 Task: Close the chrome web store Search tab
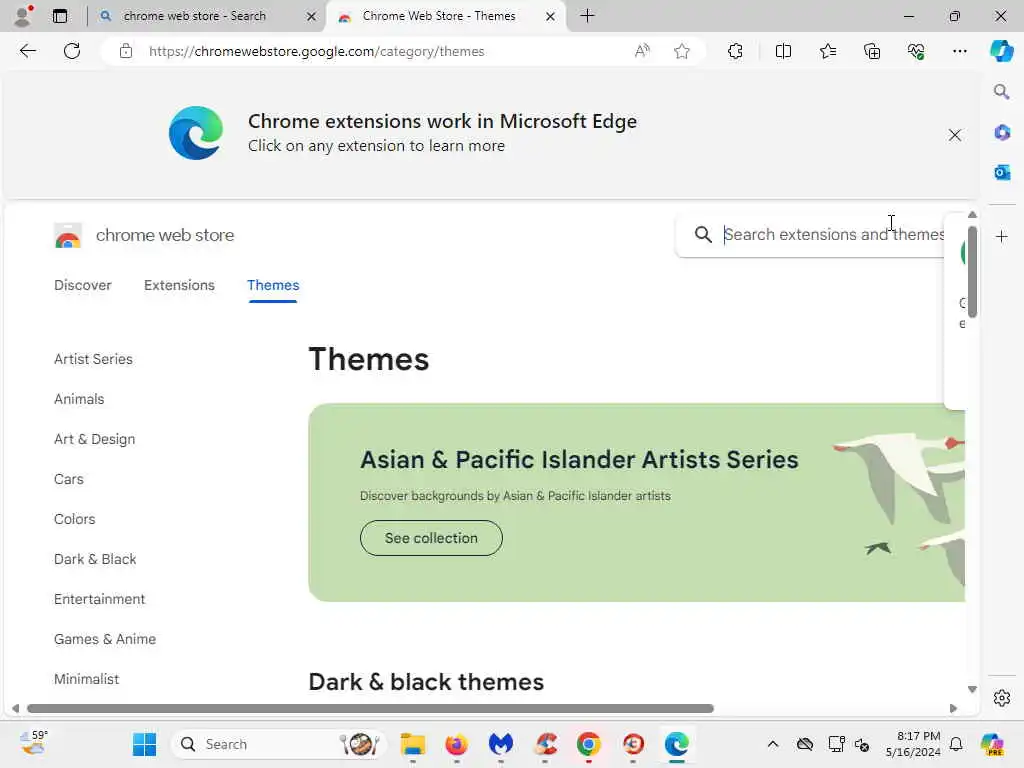coord(312,16)
